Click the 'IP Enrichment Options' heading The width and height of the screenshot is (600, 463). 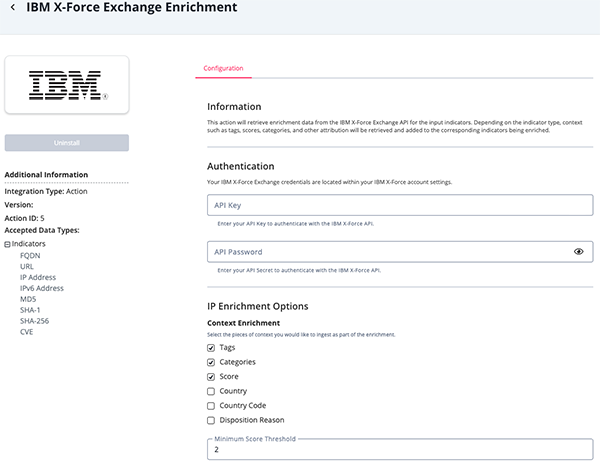coord(258,306)
